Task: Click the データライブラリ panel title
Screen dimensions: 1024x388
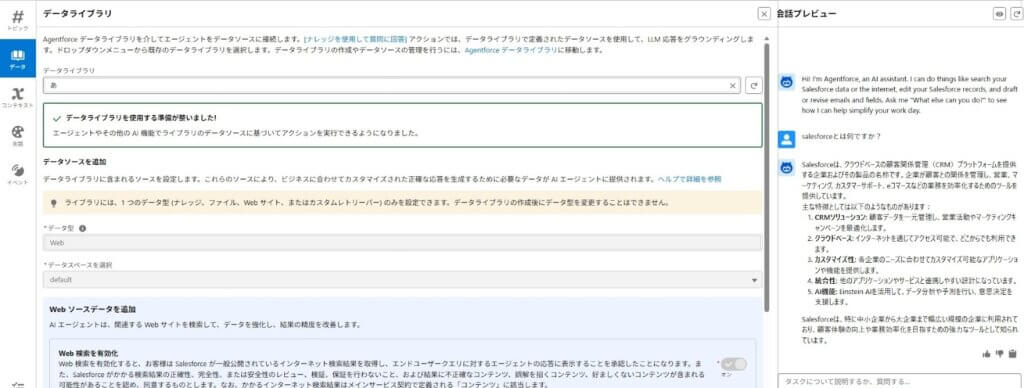Action: 77,13
